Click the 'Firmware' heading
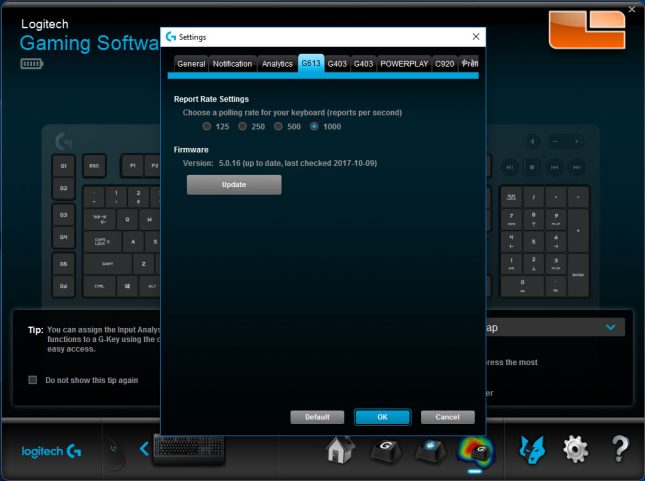 (191, 150)
